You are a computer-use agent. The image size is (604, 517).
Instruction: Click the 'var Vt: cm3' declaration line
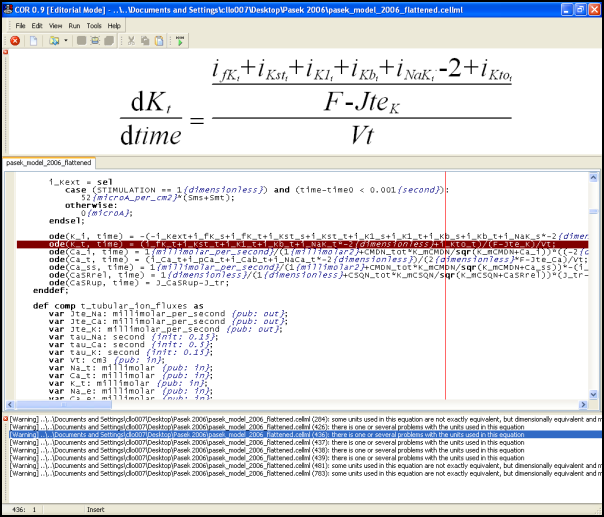[107, 360]
